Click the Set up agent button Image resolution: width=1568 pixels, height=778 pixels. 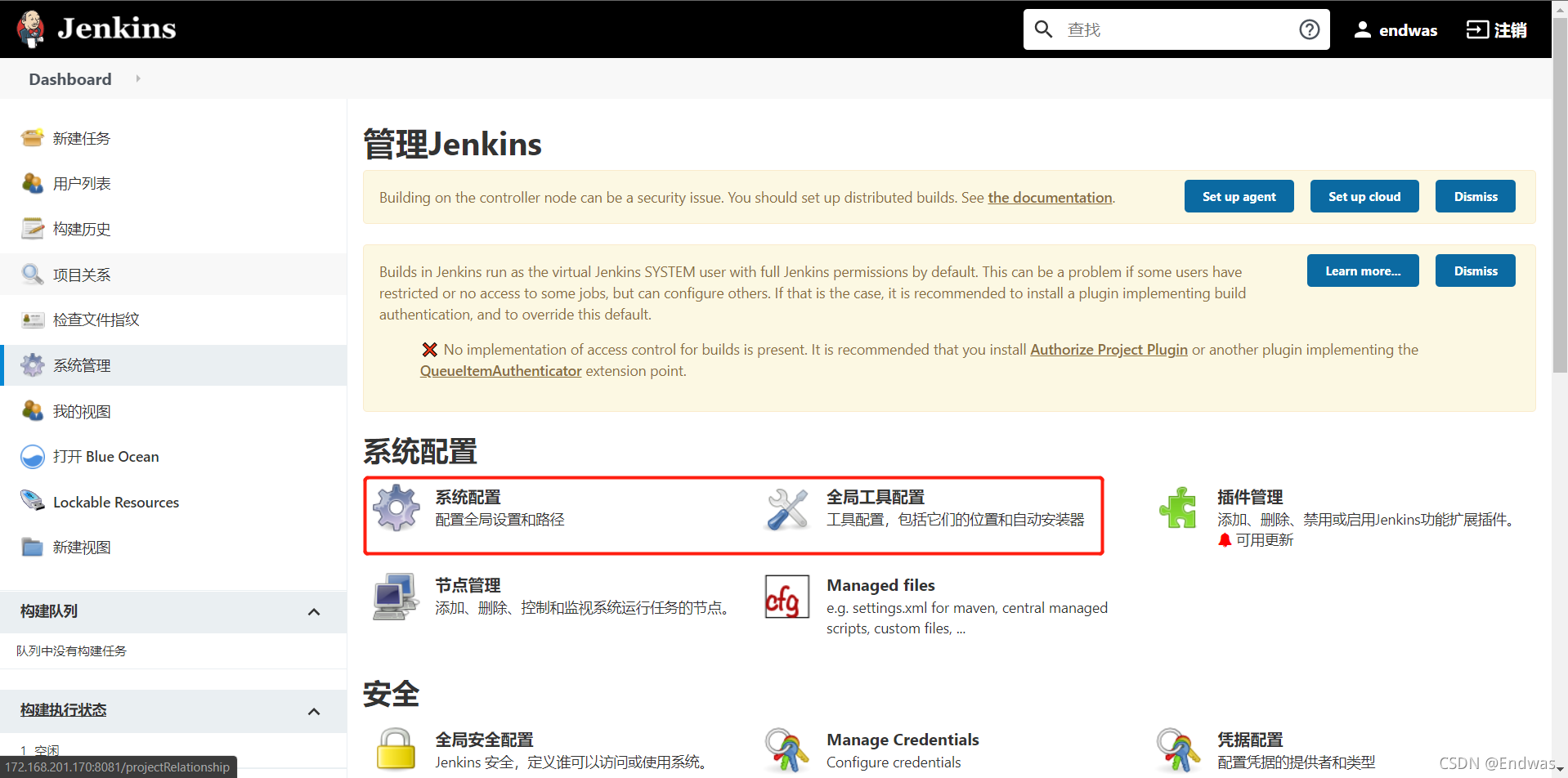coord(1239,196)
